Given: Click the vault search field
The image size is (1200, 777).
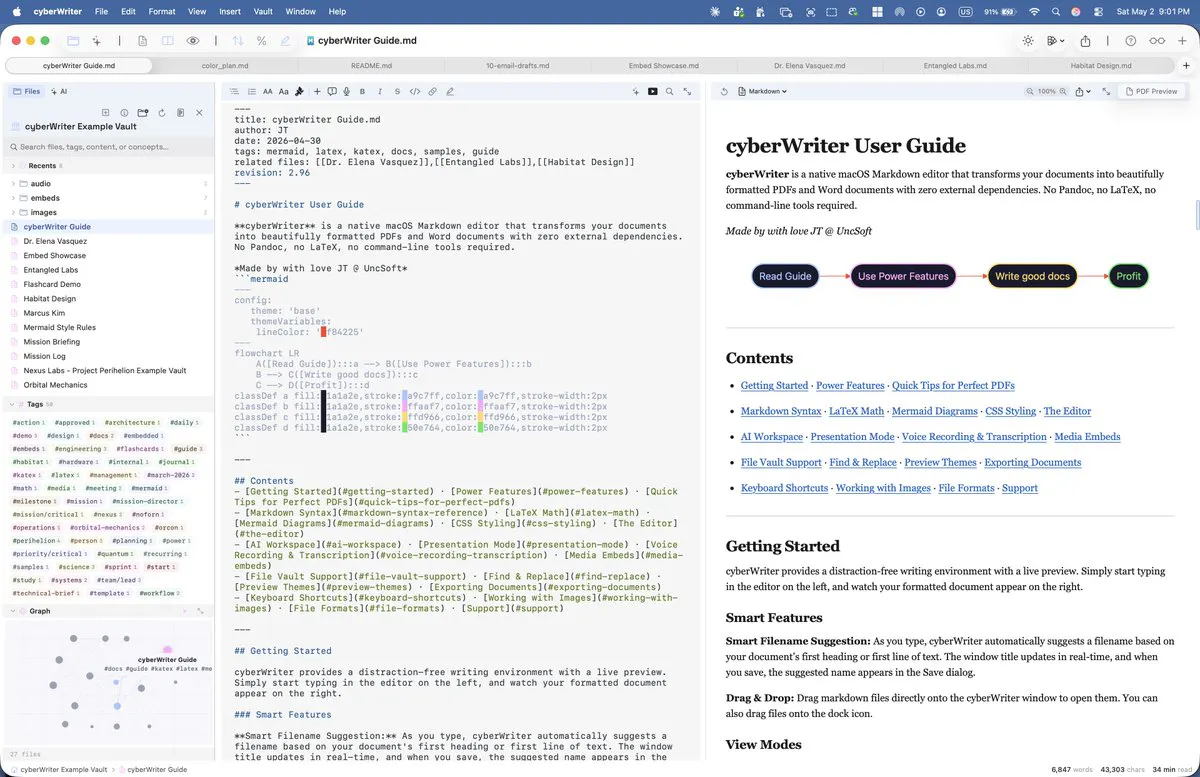Looking at the screenshot, I should tap(109, 147).
